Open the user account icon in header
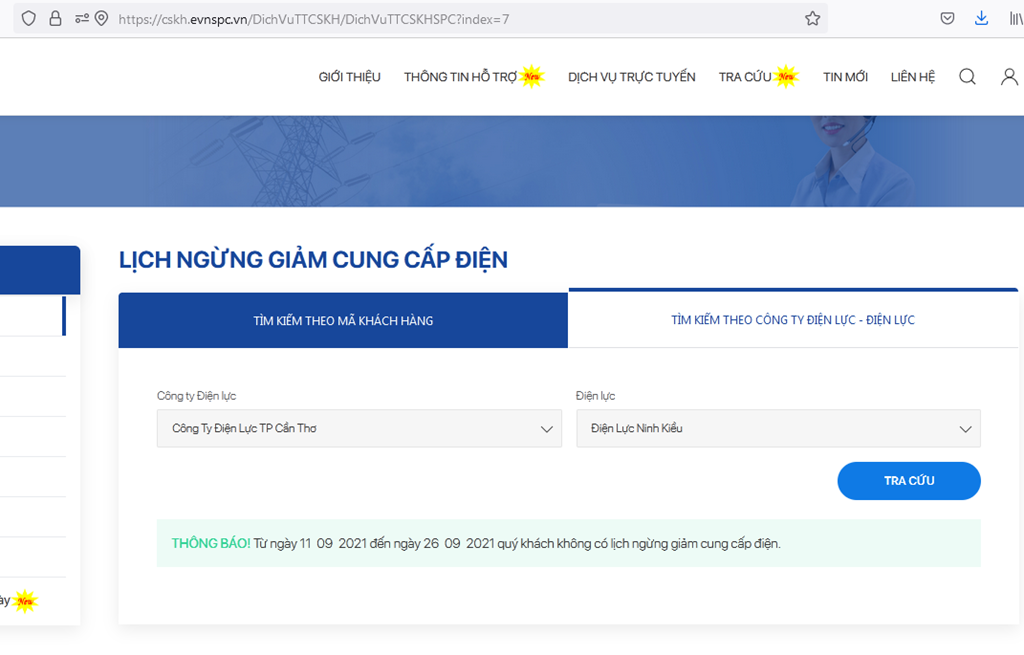The image size is (1024, 655). point(1009,77)
